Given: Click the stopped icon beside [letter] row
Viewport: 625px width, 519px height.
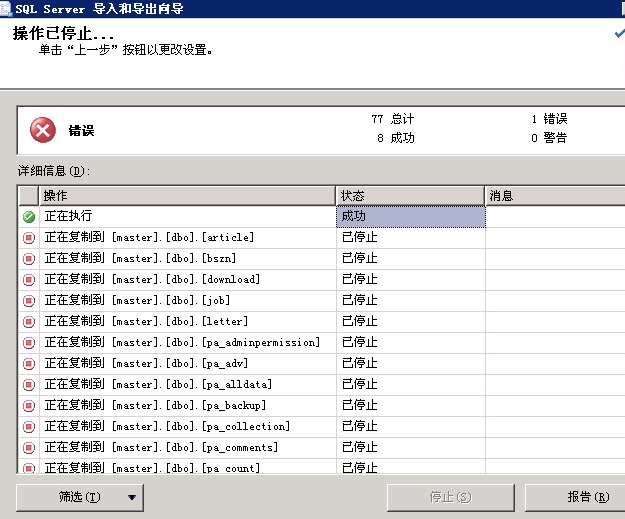Looking at the screenshot, I should 29,322.
